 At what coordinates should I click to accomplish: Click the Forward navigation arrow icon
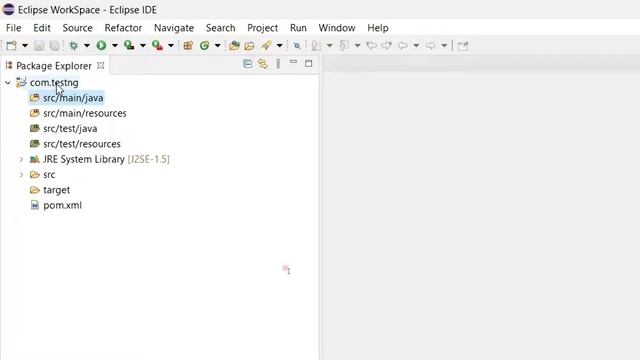(431, 46)
